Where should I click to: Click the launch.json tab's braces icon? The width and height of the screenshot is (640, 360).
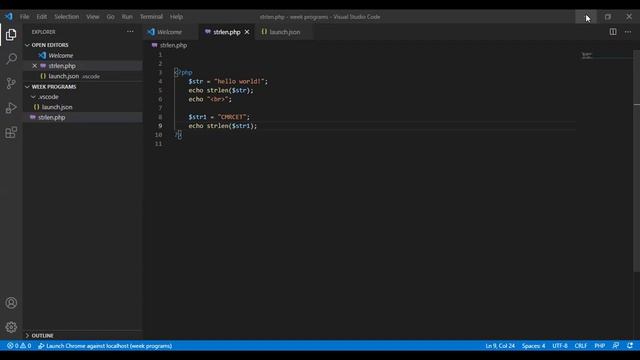click(x=264, y=32)
